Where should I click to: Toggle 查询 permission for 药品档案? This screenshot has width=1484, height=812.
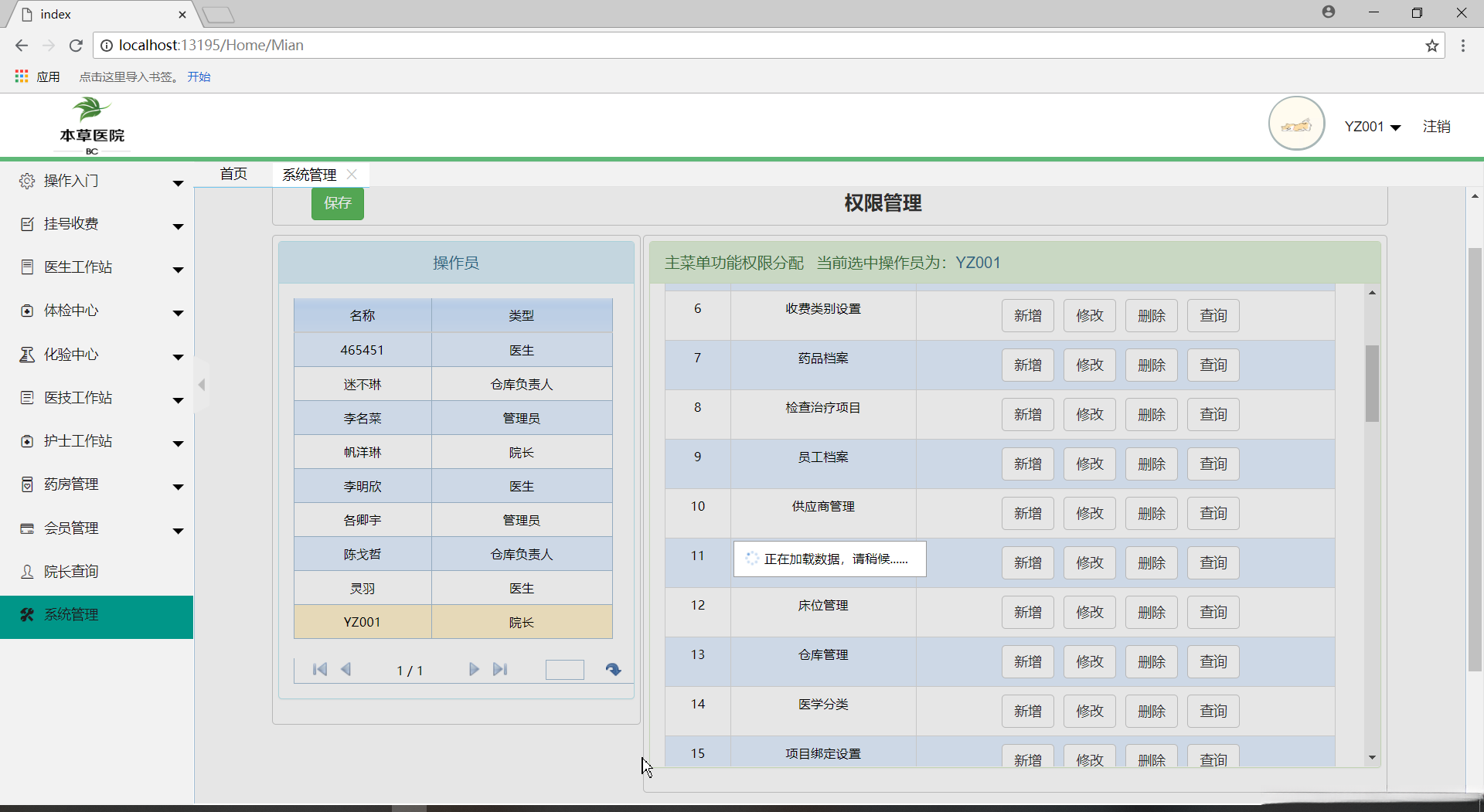click(1213, 365)
